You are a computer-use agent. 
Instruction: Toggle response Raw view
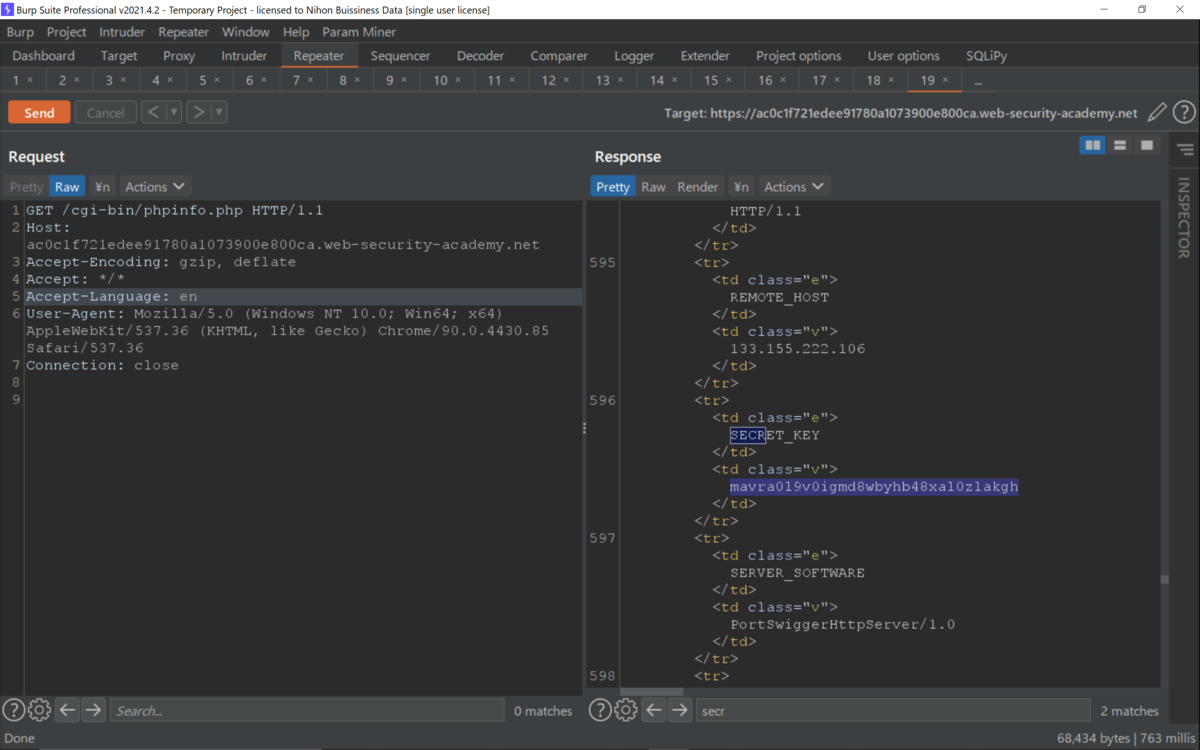[x=653, y=186]
